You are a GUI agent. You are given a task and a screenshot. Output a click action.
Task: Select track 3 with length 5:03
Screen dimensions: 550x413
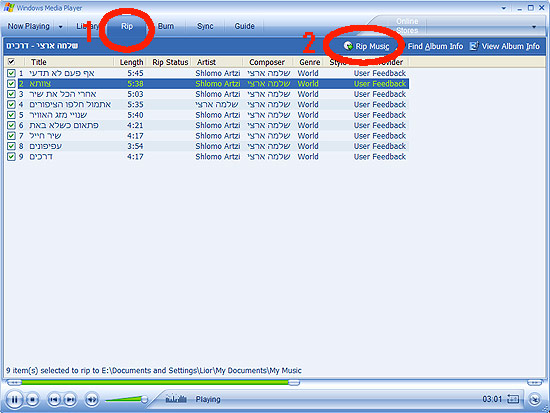pyautogui.click(x=213, y=94)
